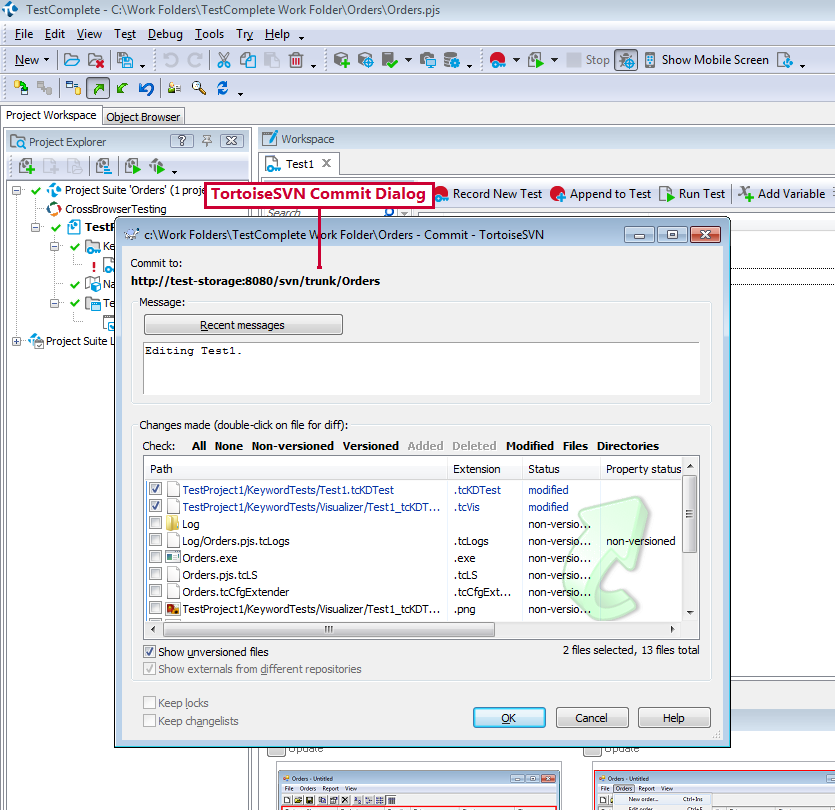Click the magnifier with key icon in the second toolbar

coord(199,88)
